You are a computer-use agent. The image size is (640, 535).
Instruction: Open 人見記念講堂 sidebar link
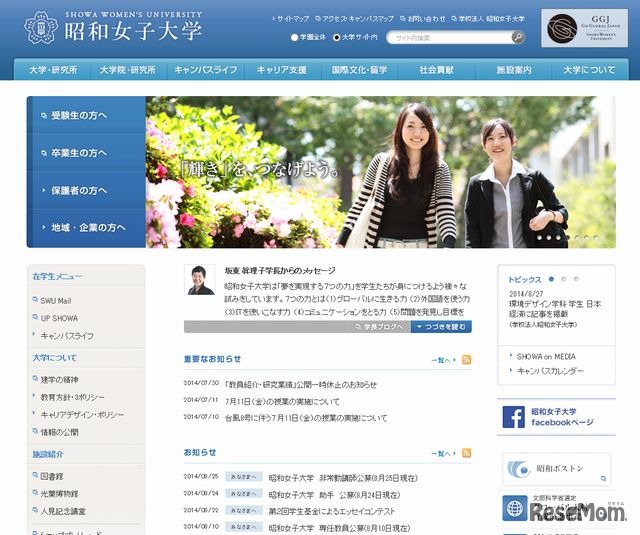click(63, 511)
